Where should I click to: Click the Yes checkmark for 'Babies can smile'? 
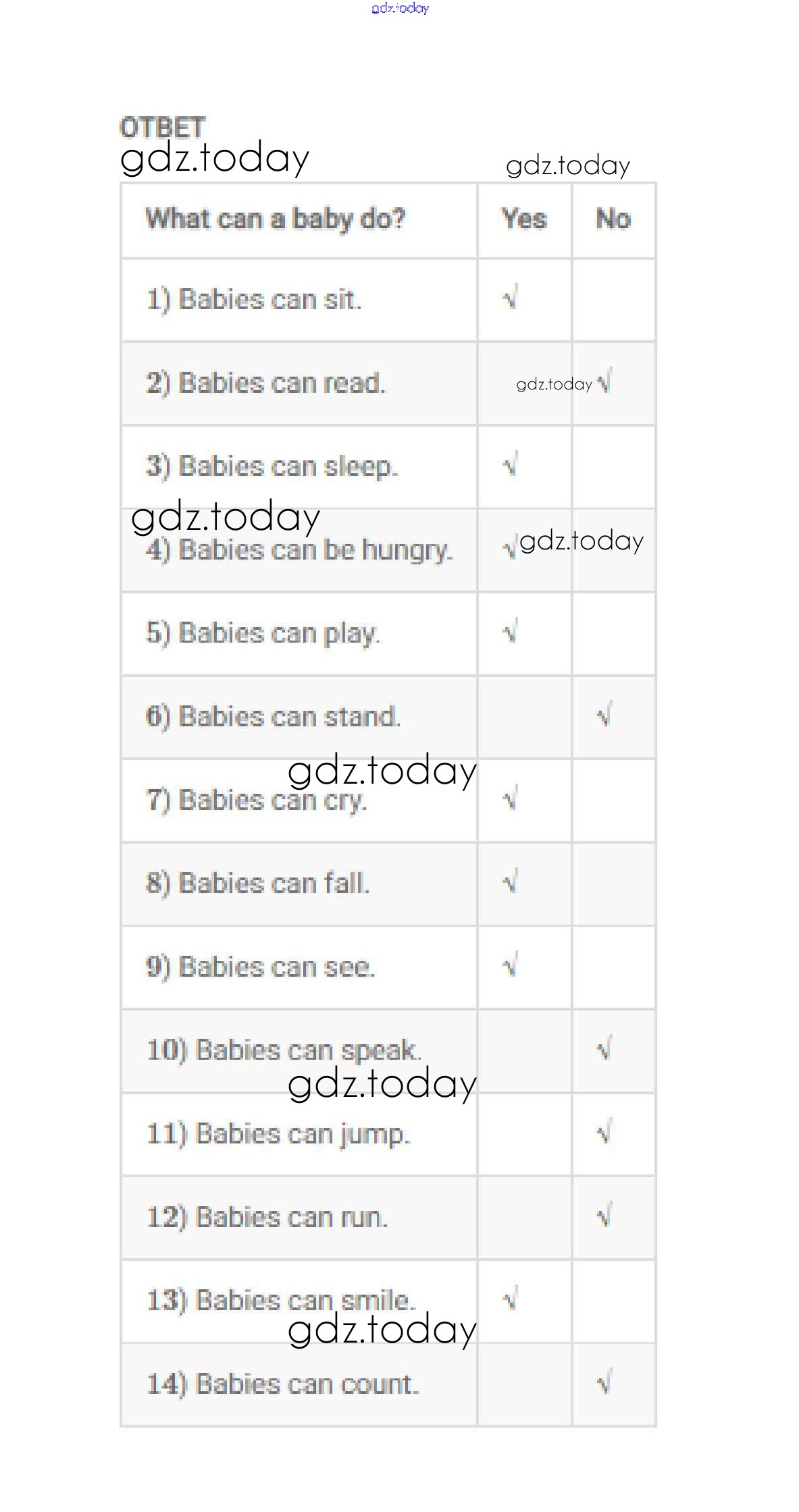[511, 1298]
